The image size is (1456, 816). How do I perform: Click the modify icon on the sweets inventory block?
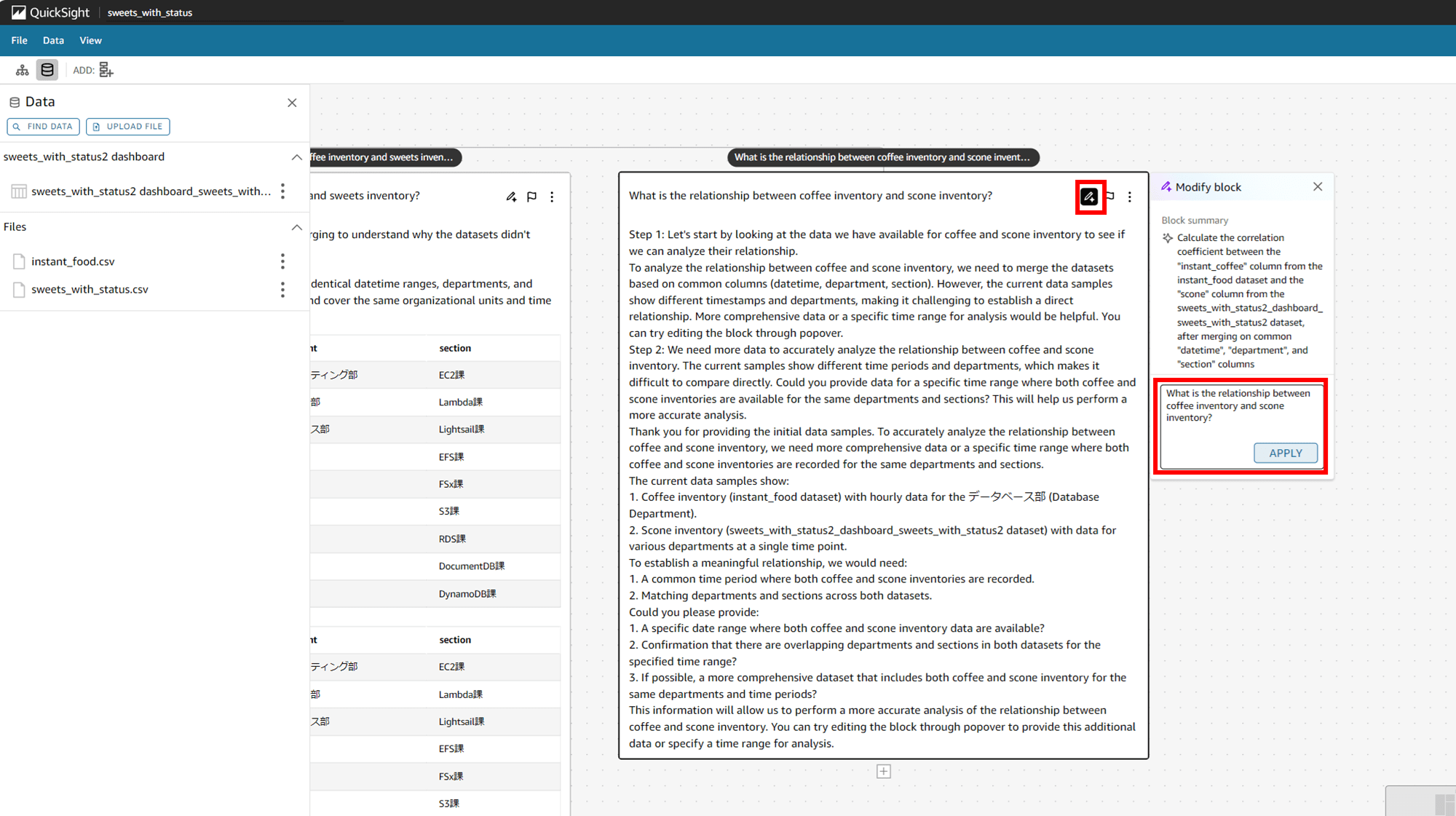pos(511,197)
